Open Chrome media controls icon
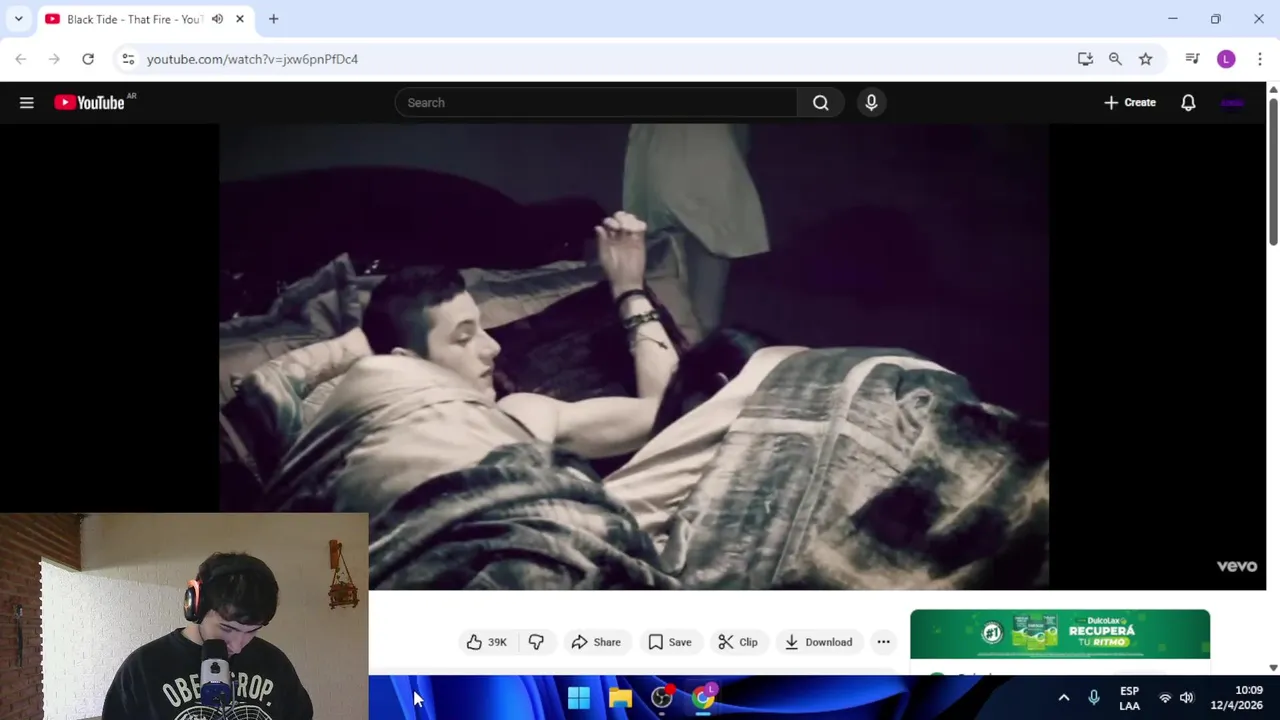Screen dimensions: 1280x720 click(x=1192, y=59)
